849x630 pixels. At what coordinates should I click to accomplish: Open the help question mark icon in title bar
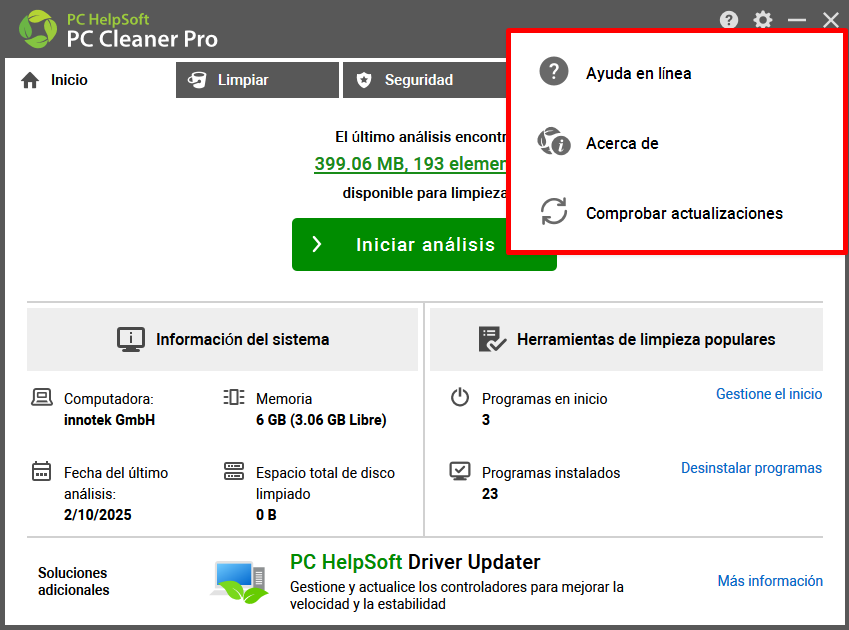pyautogui.click(x=729, y=20)
